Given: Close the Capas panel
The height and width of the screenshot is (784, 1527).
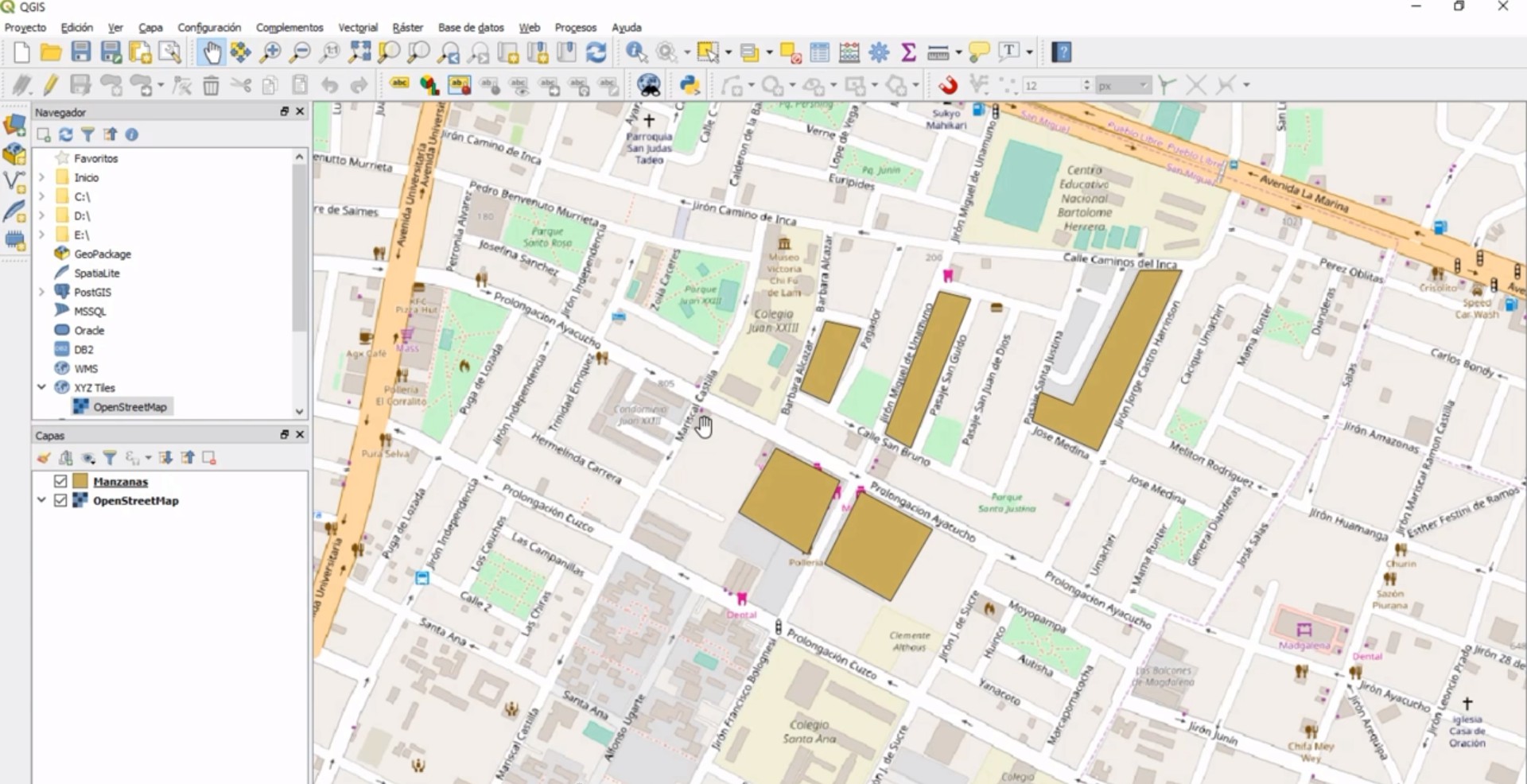Looking at the screenshot, I should [x=300, y=434].
